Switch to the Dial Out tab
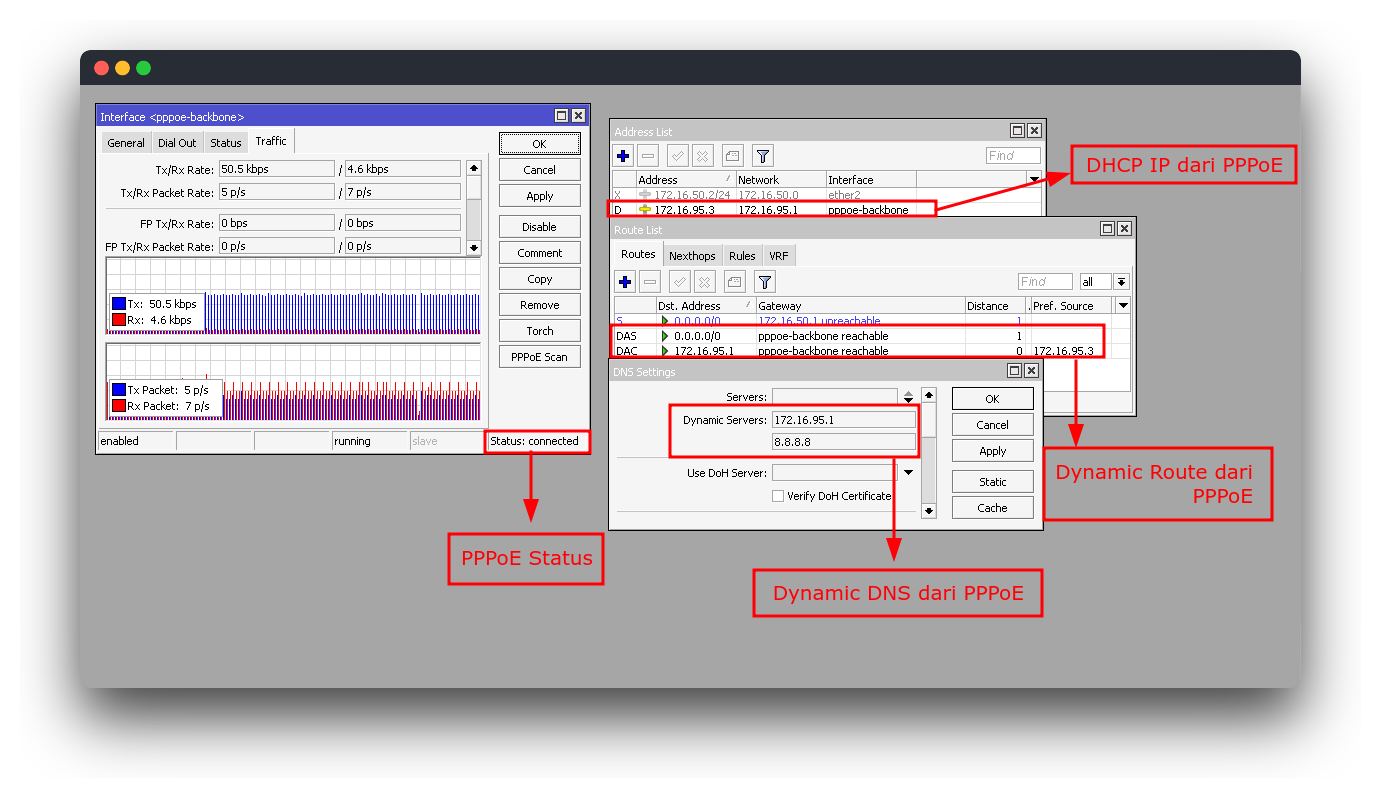 (x=177, y=142)
